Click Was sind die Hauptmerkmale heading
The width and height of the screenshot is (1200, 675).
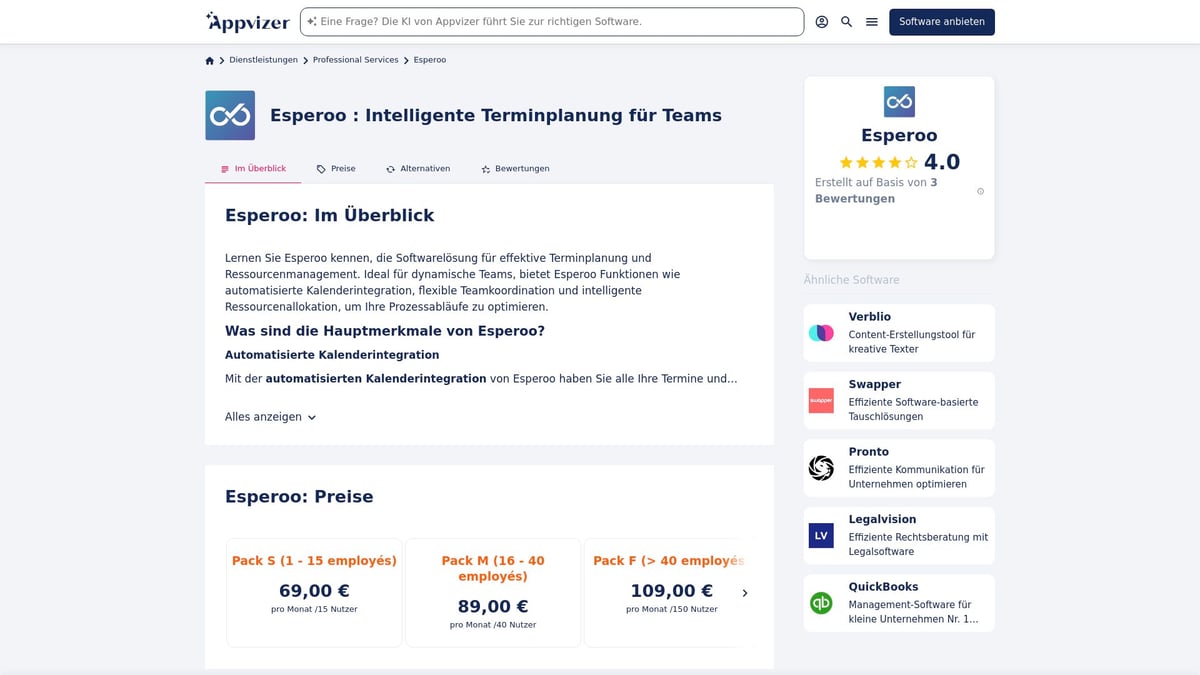(x=385, y=331)
